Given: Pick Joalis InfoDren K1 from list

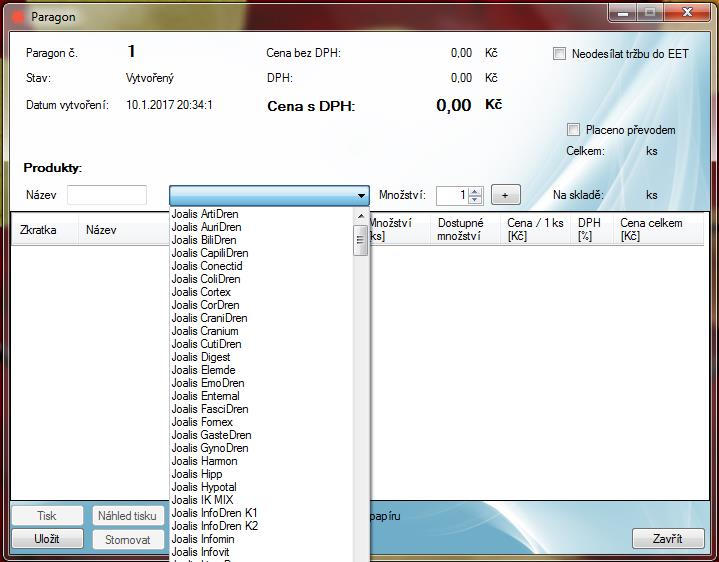Looking at the screenshot, I should pyautogui.click(x=261, y=512).
